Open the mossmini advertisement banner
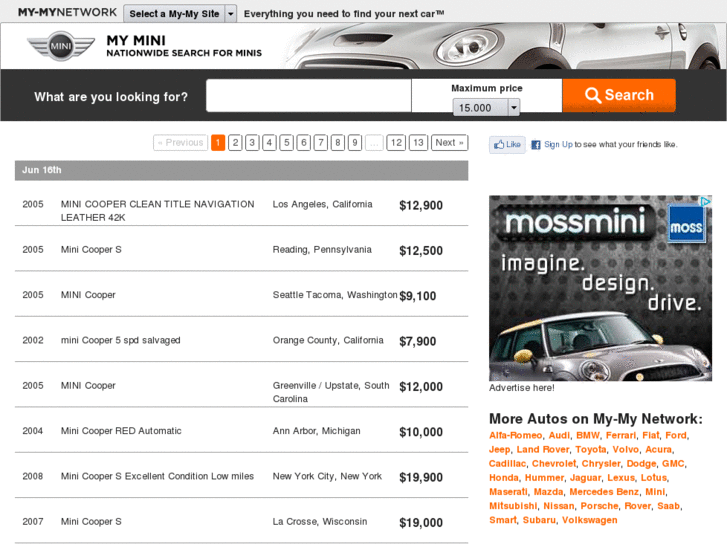This screenshot has height=545, width=727. [x=600, y=288]
